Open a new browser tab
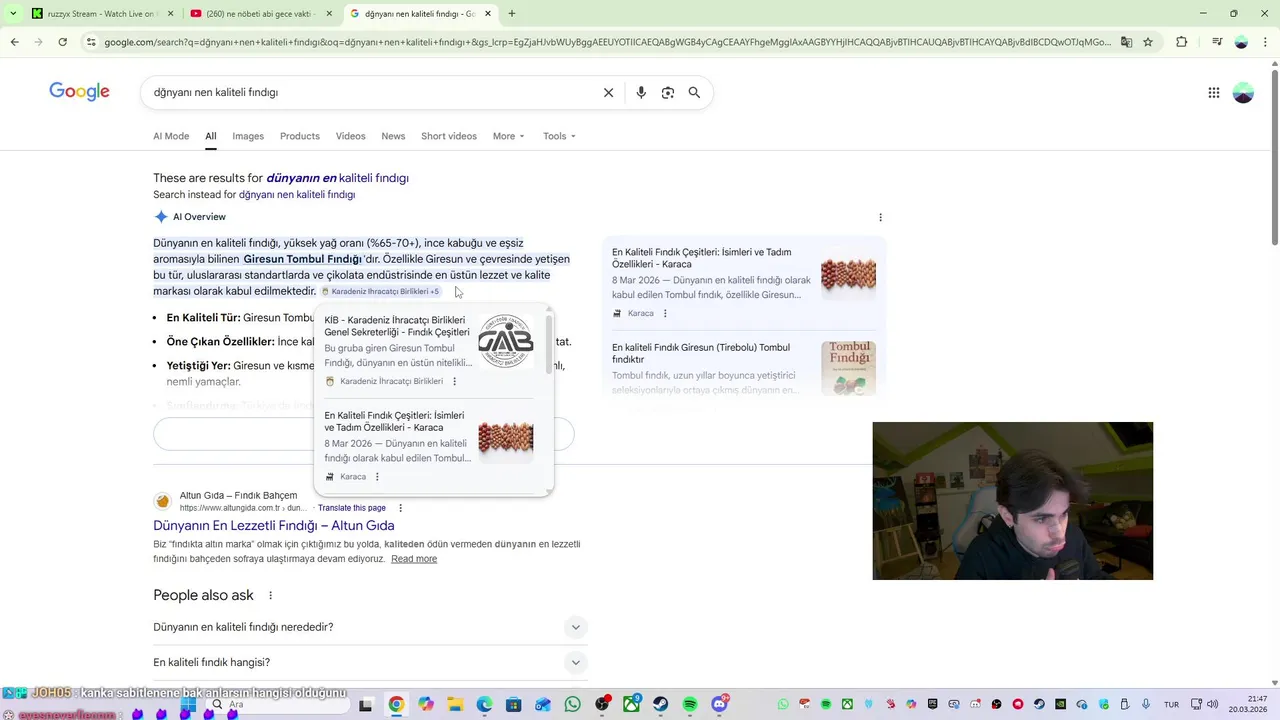This screenshot has height=720, width=1280. point(511,14)
